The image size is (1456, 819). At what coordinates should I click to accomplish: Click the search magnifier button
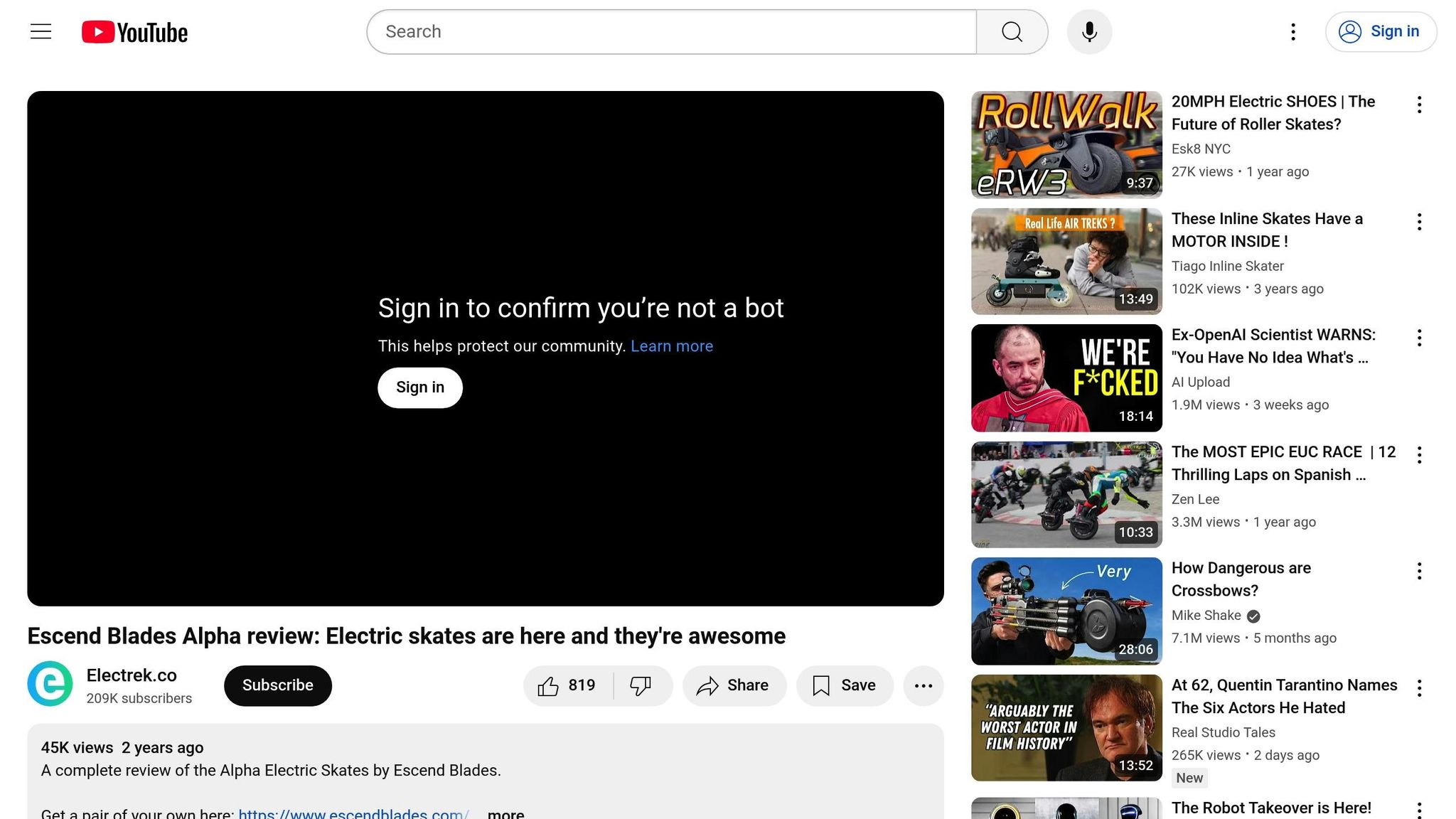pyautogui.click(x=1012, y=32)
